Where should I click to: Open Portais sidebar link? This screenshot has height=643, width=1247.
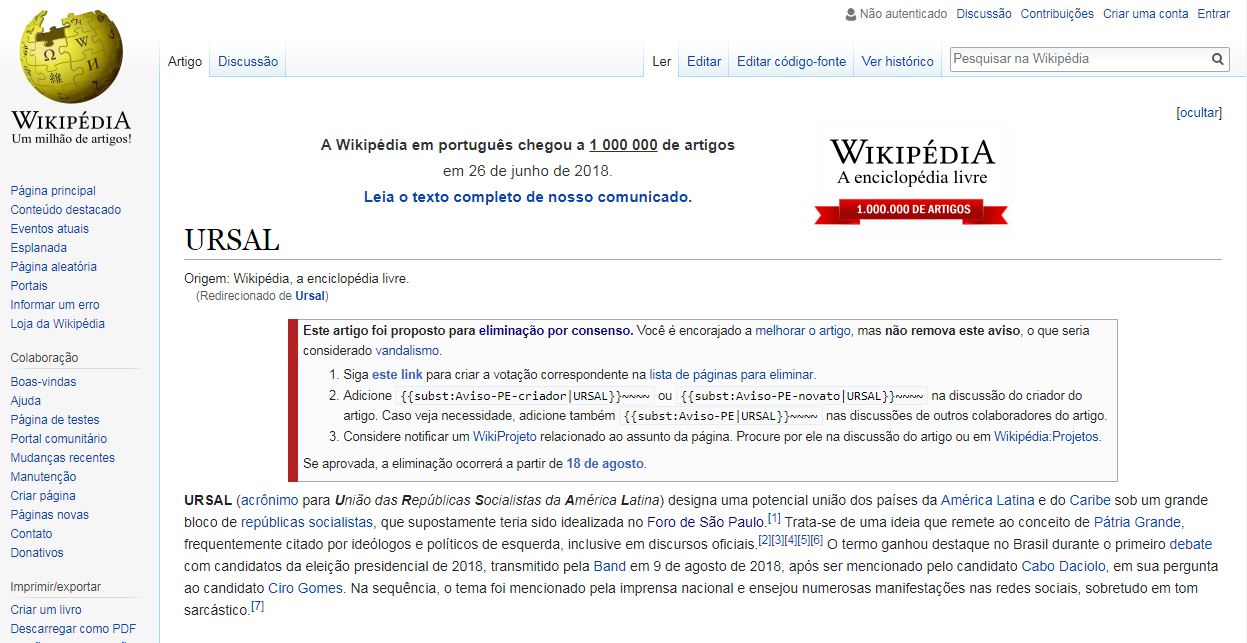coord(29,285)
